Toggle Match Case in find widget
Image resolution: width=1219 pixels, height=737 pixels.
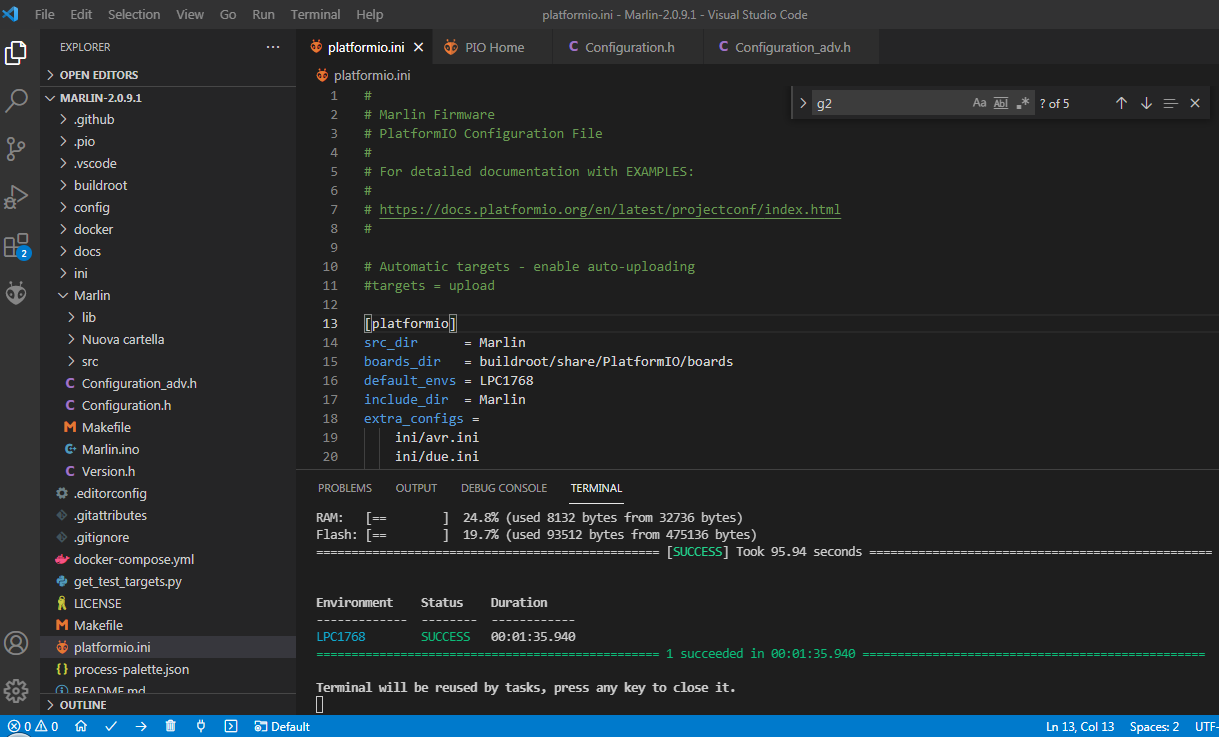(979, 103)
